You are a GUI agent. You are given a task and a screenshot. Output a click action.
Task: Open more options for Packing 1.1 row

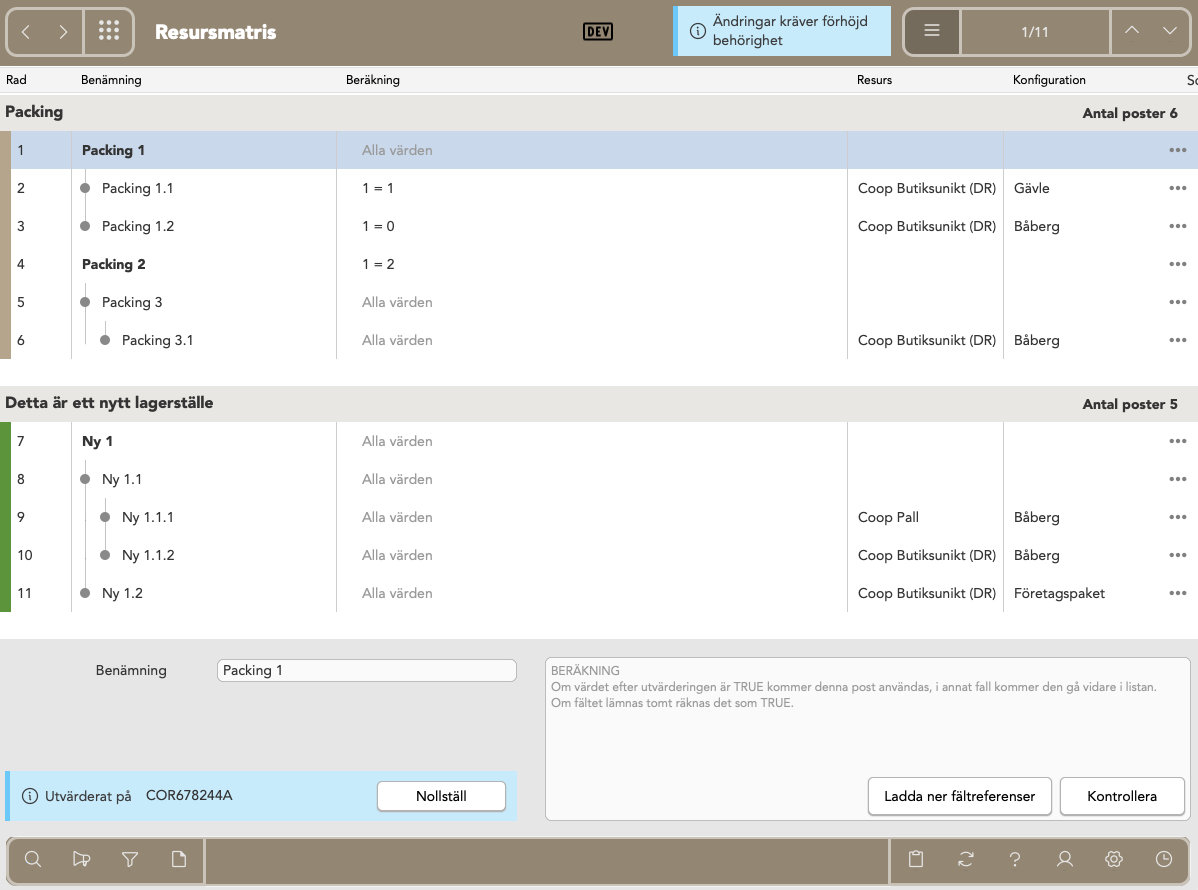tap(1177, 188)
